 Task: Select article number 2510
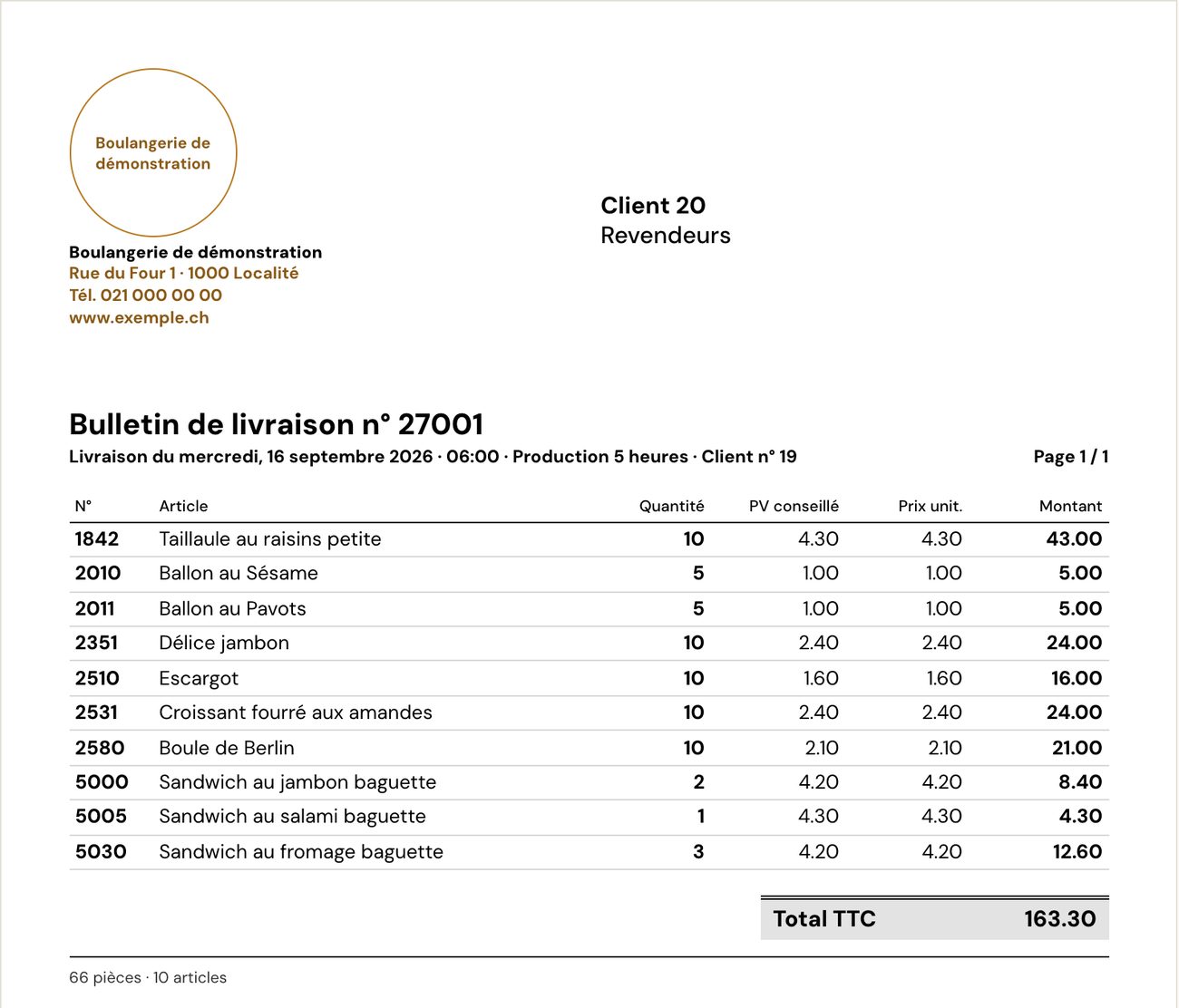[97, 678]
